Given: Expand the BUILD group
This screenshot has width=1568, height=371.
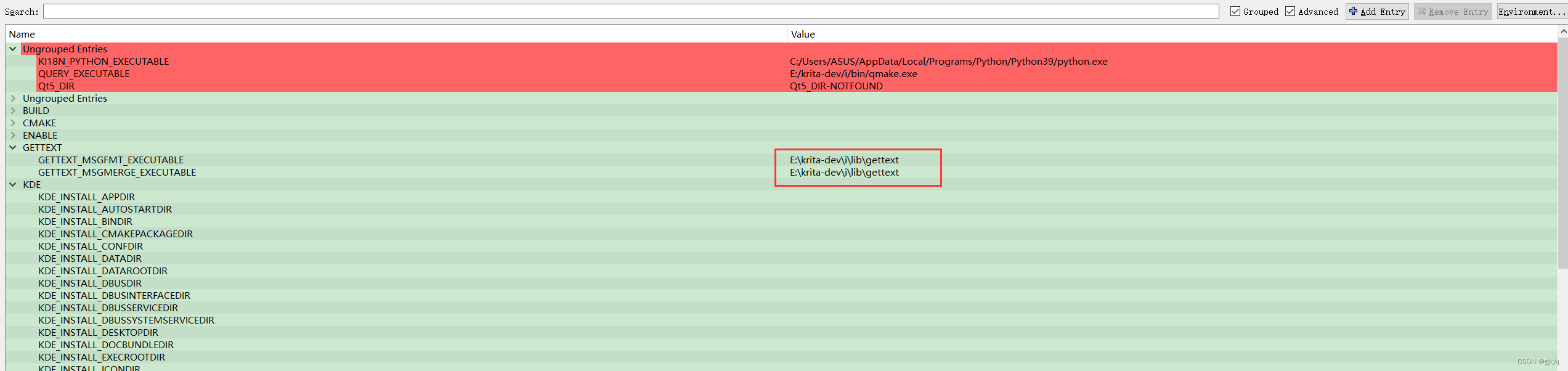Looking at the screenshot, I should pyautogui.click(x=13, y=110).
